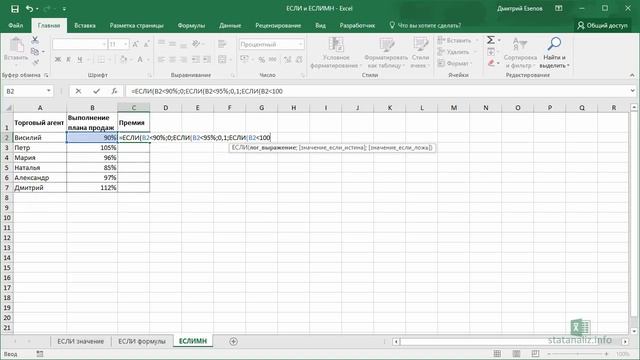Confirm formula with checkmark icon
The width and height of the screenshot is (640, 360).
[x=96, y=91]
